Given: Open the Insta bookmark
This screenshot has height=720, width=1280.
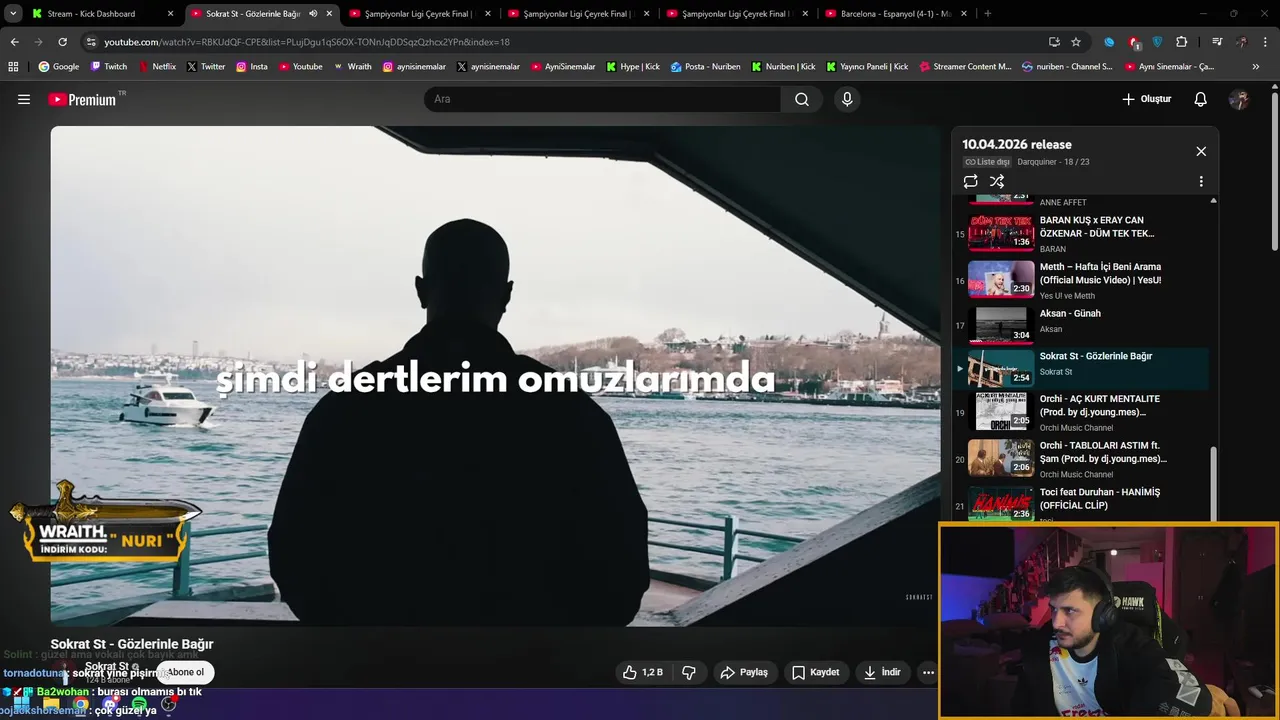Looking at the screenshot, I should tap(252, 67).
